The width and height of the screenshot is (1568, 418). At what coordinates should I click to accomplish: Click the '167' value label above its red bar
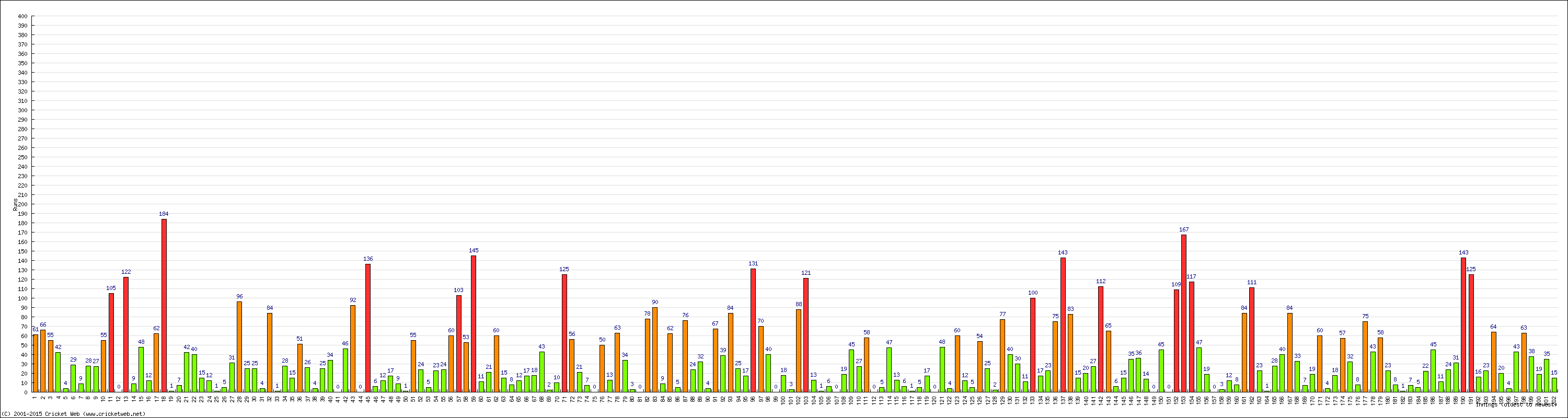[x=1184, y=230]
